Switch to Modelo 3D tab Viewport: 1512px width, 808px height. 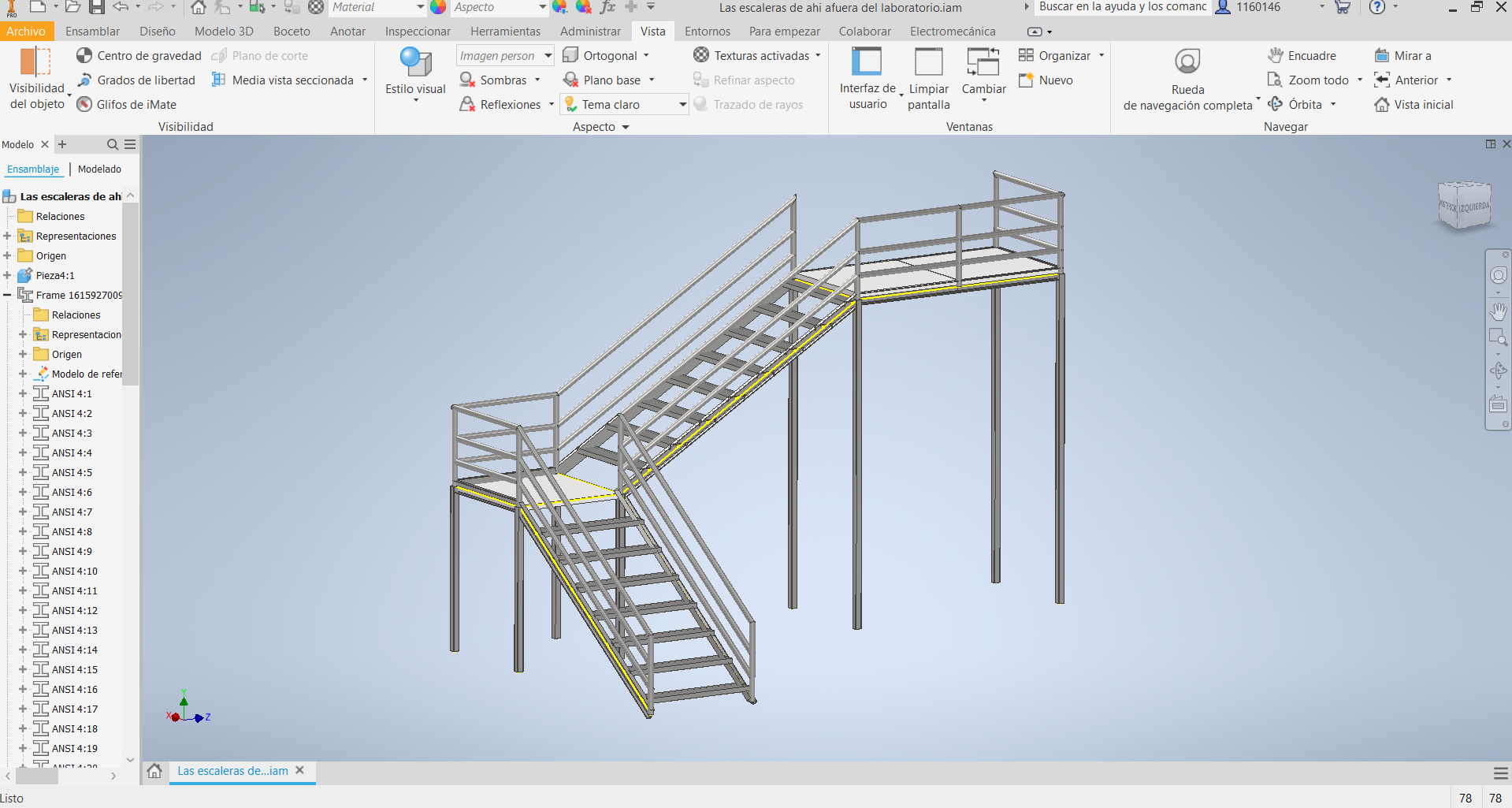pyautogui.click(x=224, y=32)
